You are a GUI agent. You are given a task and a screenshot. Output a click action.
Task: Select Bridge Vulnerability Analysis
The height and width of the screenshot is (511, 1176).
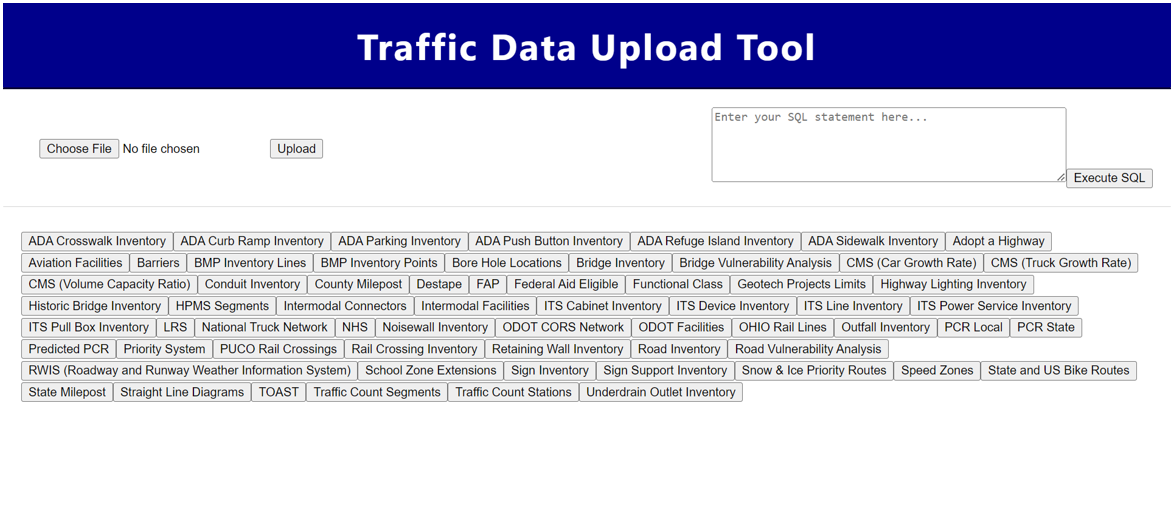(755, 263)
